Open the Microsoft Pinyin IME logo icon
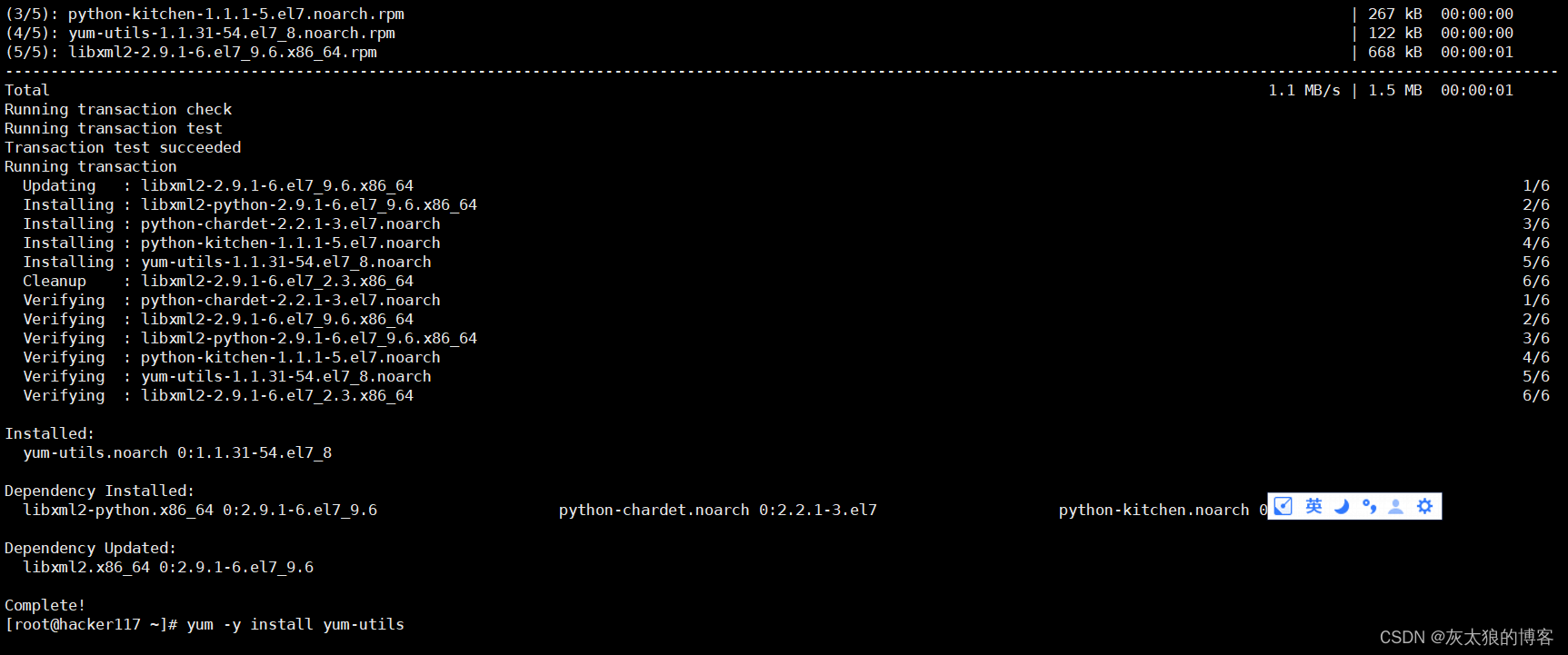The image size is (1568, 655). tap(1283, 506)
